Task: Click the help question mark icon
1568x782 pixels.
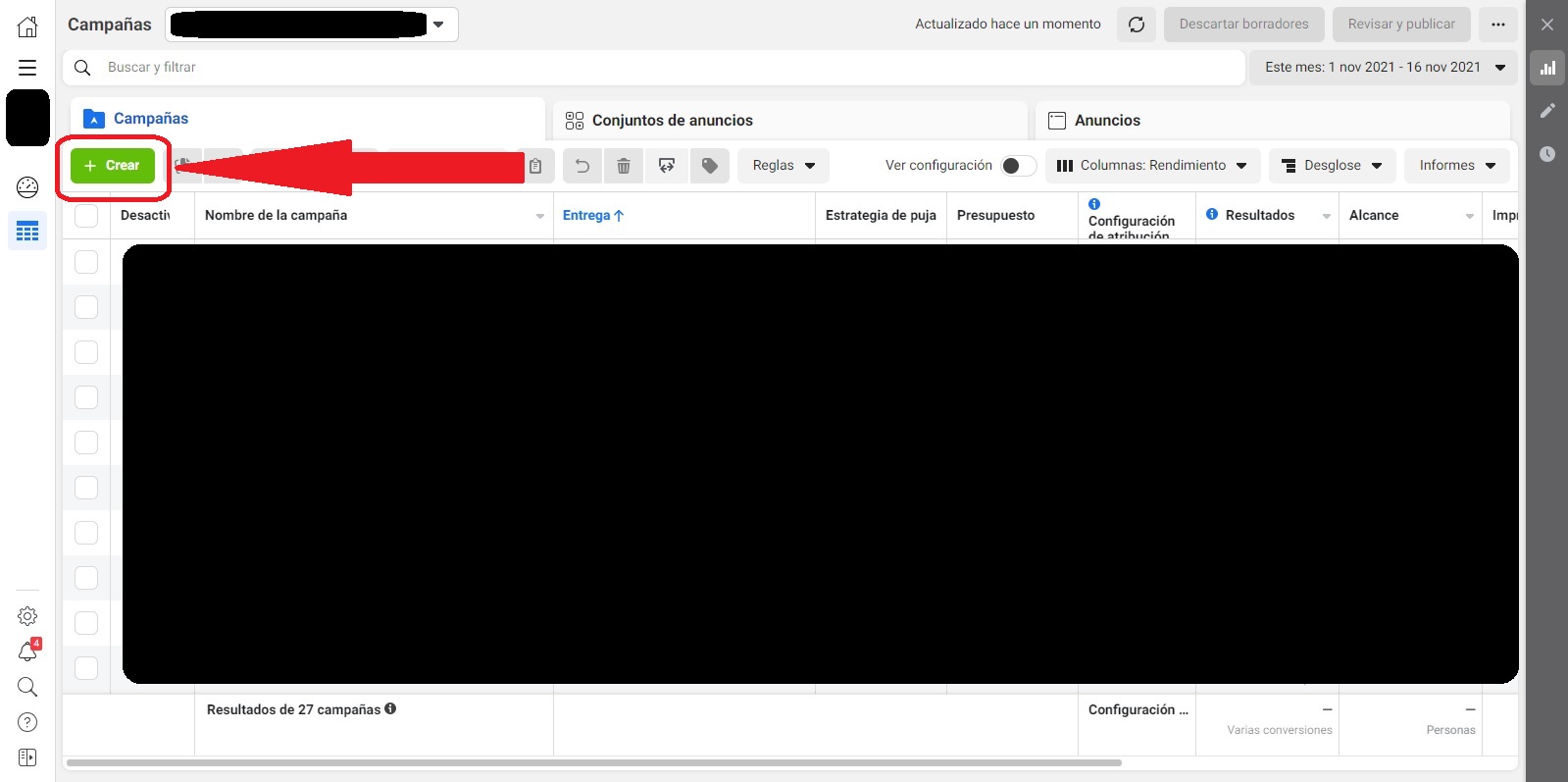Action: (27, 722)
